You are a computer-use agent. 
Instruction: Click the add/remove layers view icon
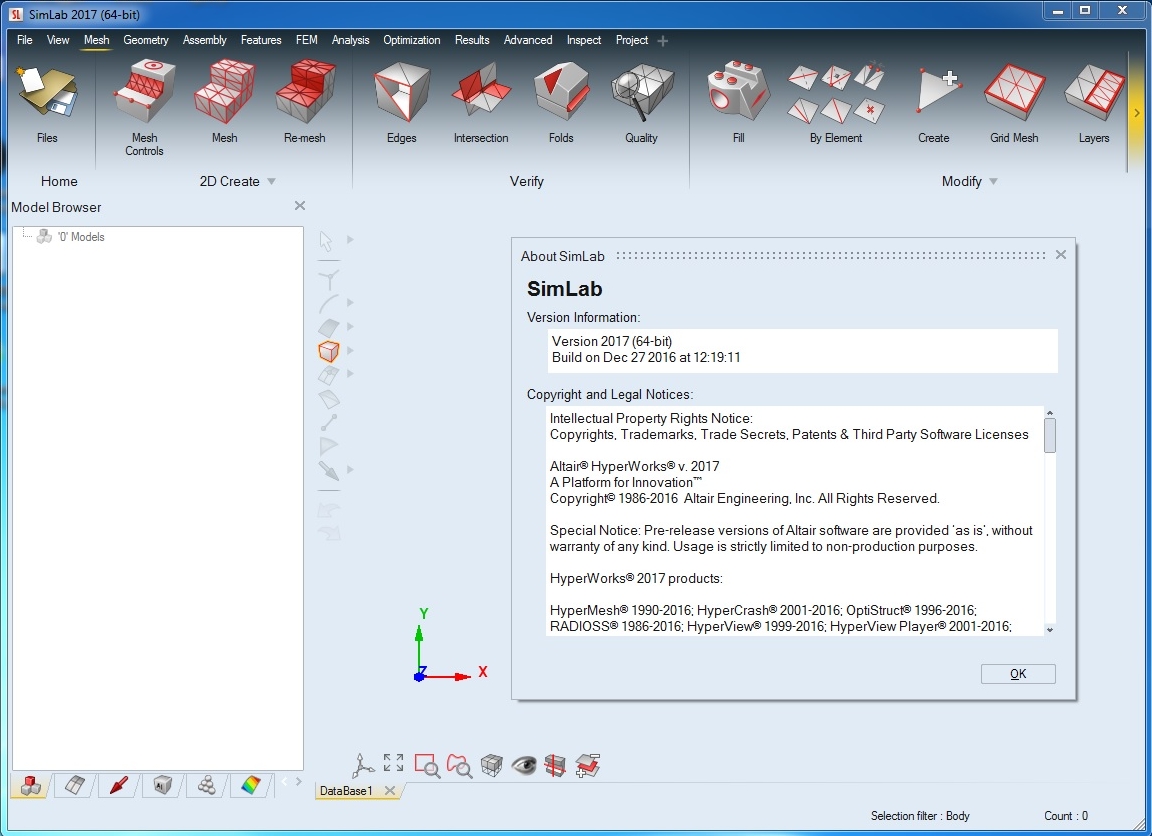(588, 765)
